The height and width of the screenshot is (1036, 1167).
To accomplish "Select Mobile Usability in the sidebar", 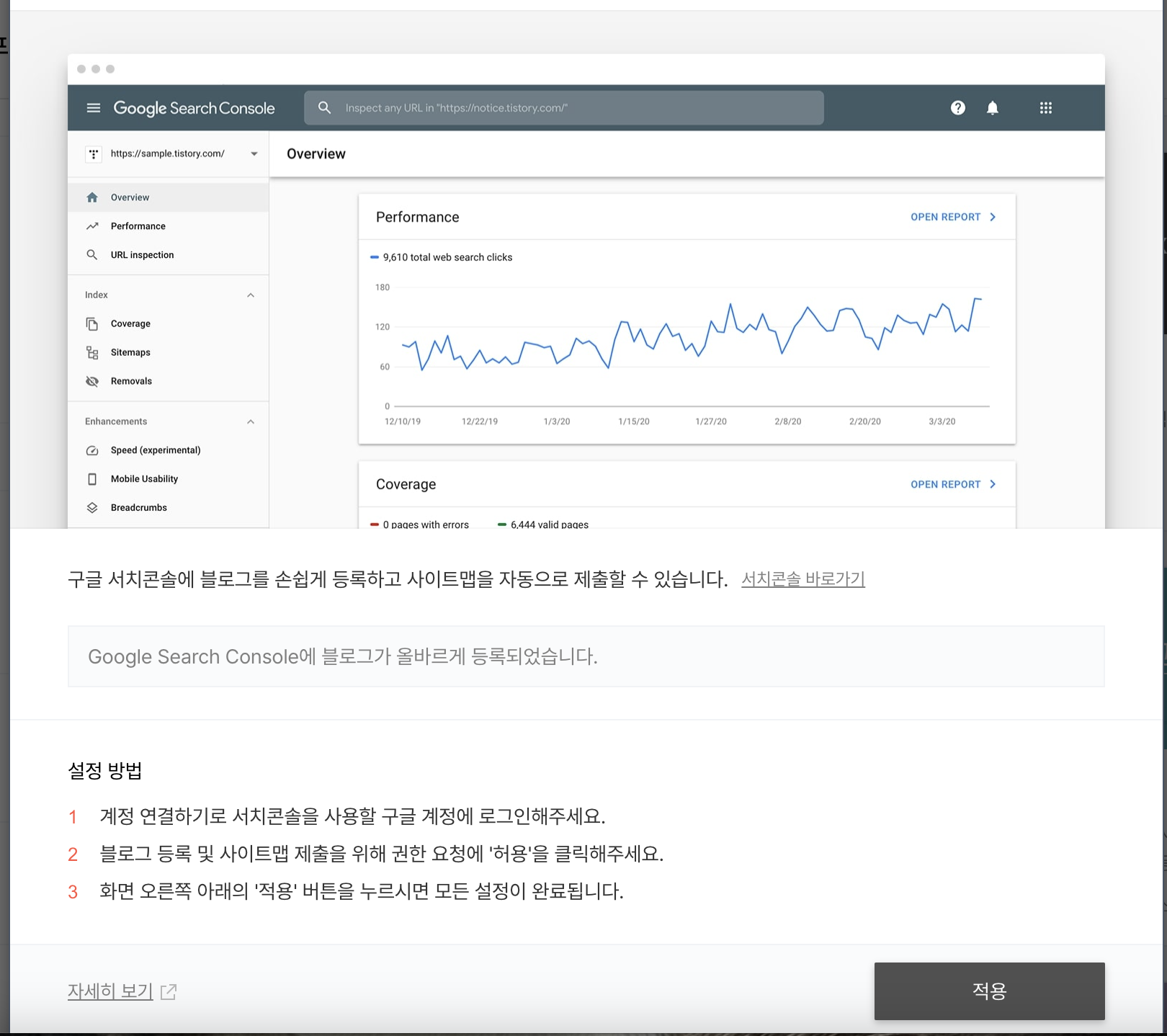I will (x=169, y=479).
